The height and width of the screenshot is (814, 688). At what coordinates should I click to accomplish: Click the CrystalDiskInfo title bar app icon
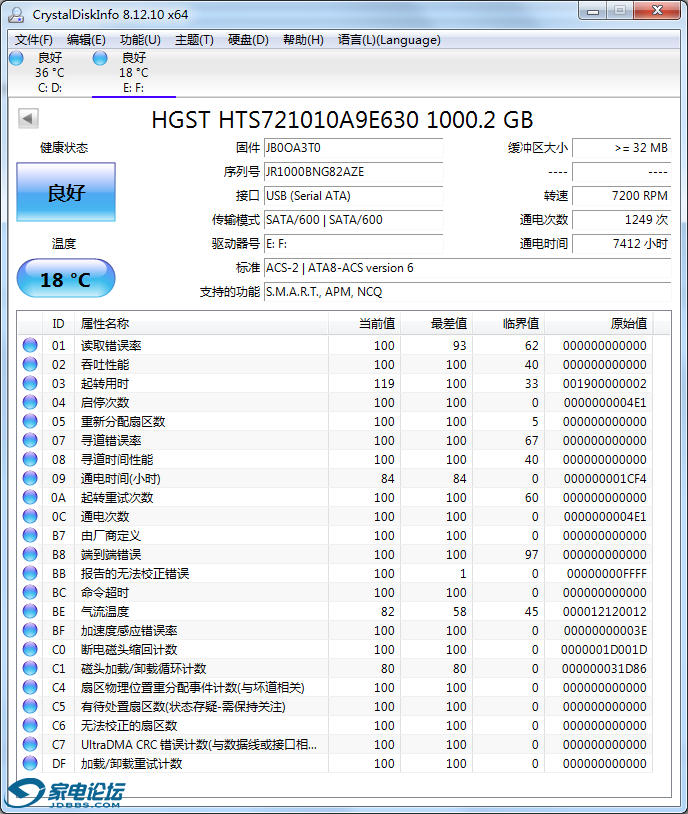16,14
